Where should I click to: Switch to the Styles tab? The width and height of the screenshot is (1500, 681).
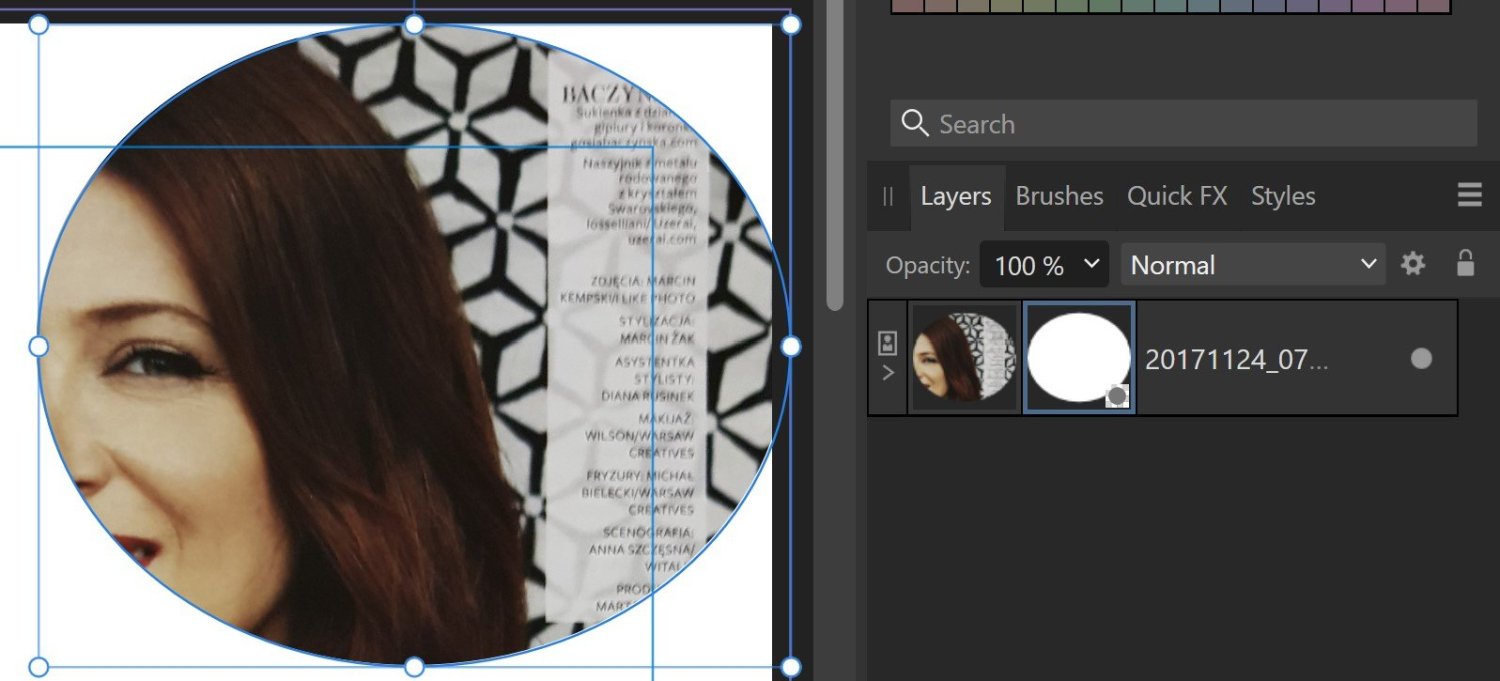(1283, 196)
